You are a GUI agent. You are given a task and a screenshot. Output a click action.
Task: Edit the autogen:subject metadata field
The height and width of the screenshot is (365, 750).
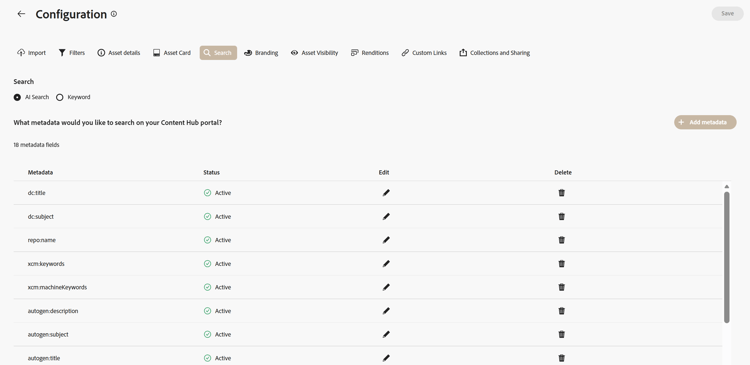[386, 334]
